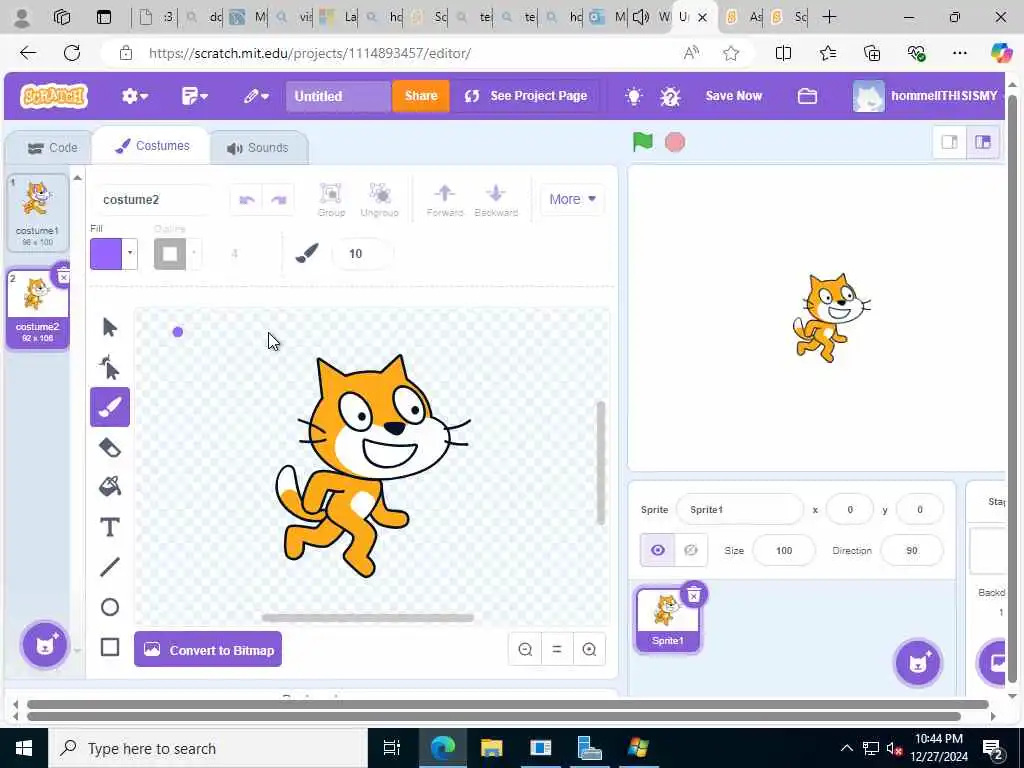Switch to the Code tab
The width and height of the screenshot is (1024, 768).
(x=52, y=148)
